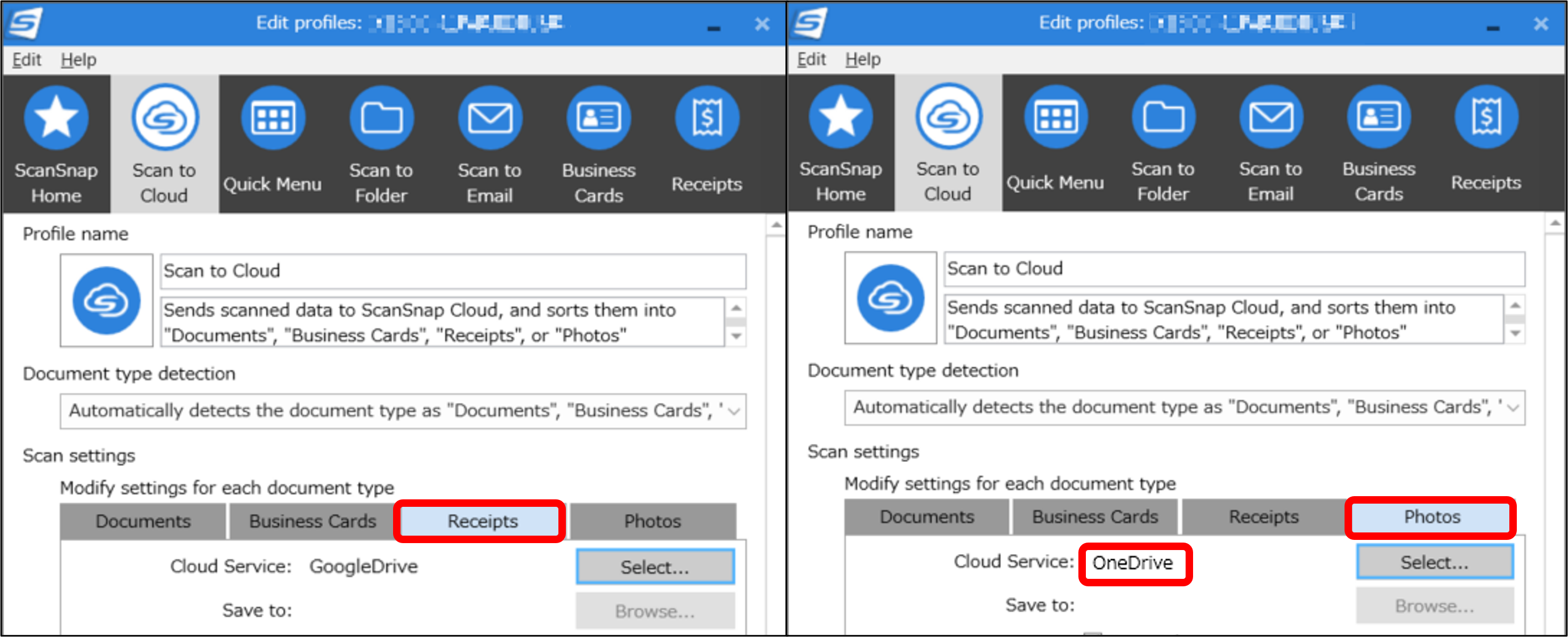Open Help menu in right window
This screenshot has height=637, width=1568.
(x=863, y=60)
